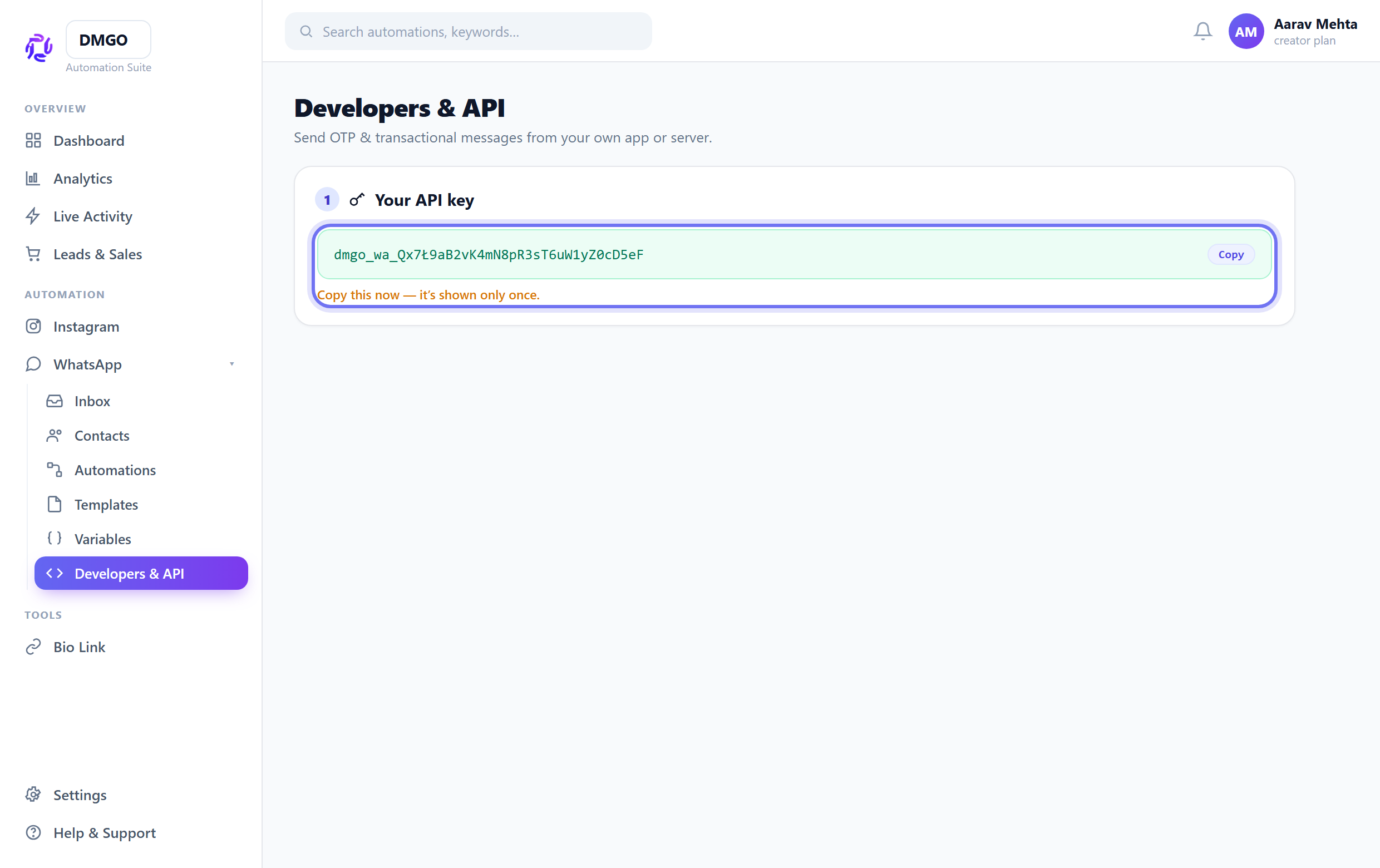Open WhatsApp Variables

[x=141, y=539]
